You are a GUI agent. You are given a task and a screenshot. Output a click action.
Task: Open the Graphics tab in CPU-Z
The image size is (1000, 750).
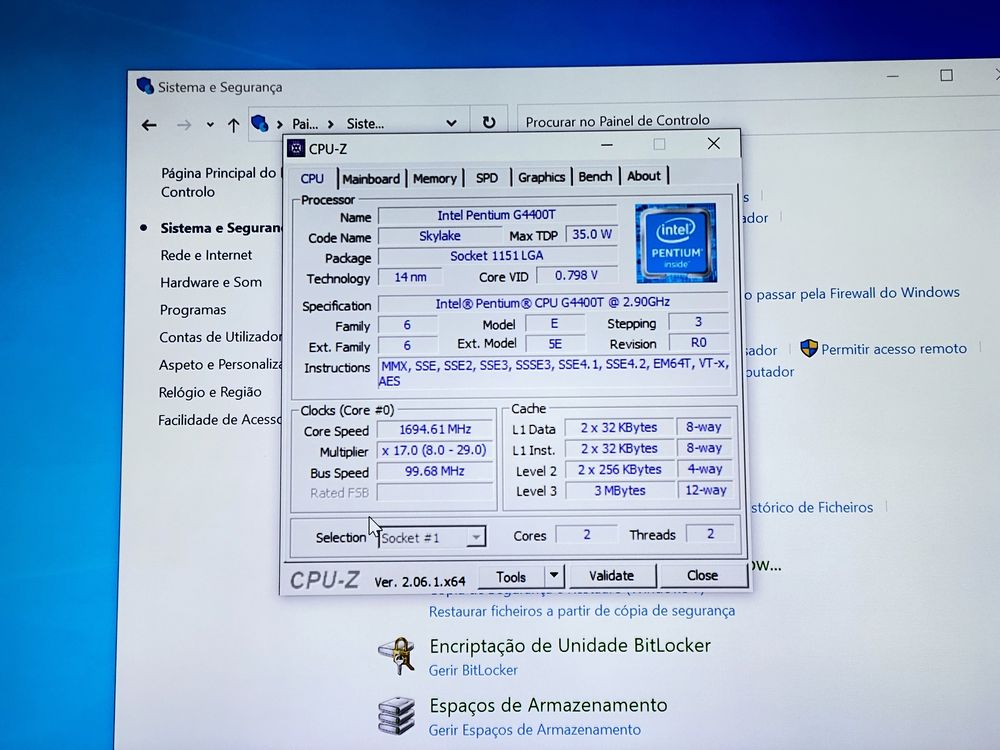pos(541,177)
